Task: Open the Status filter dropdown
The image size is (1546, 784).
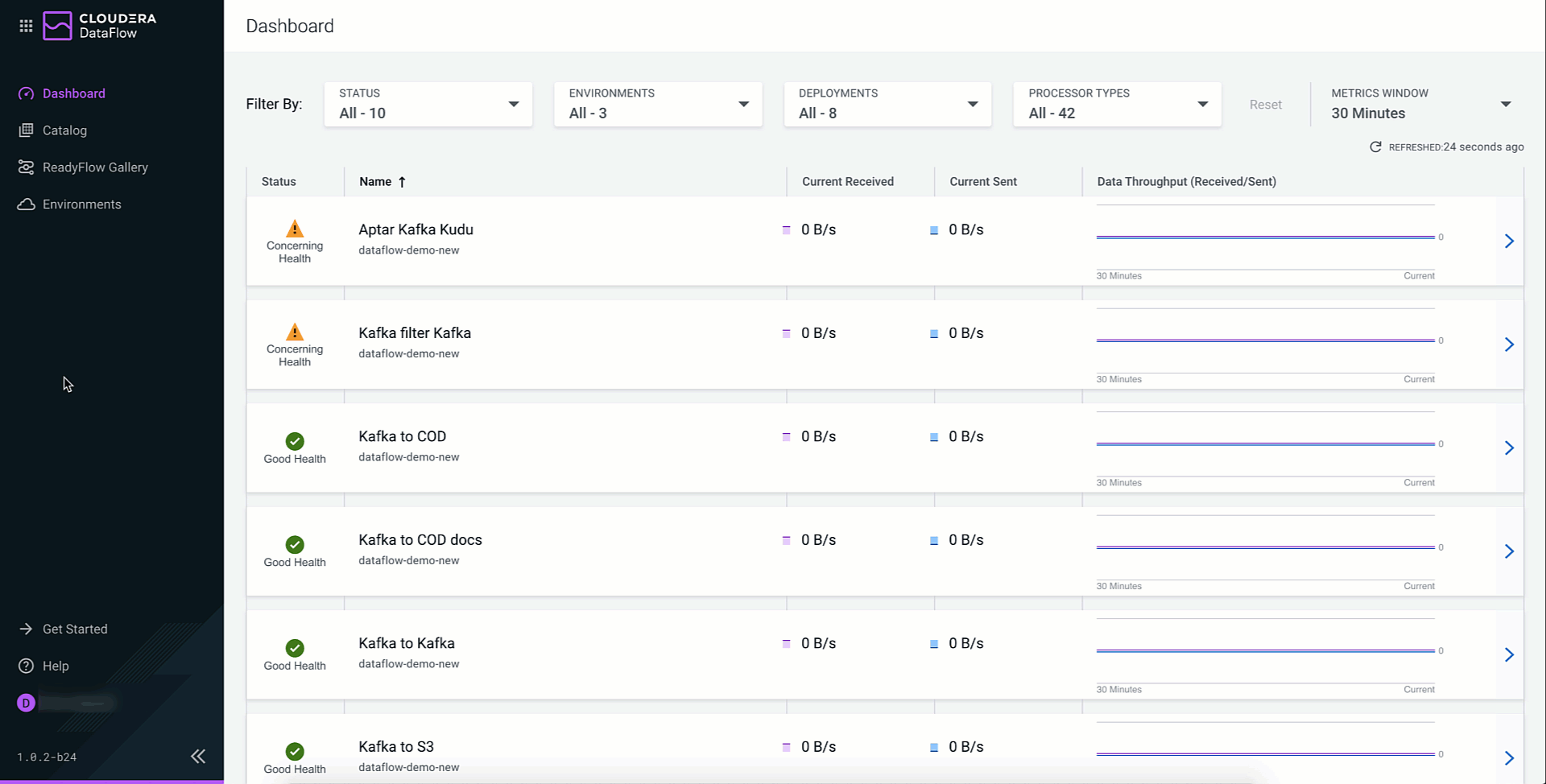Action: (428, 104)
